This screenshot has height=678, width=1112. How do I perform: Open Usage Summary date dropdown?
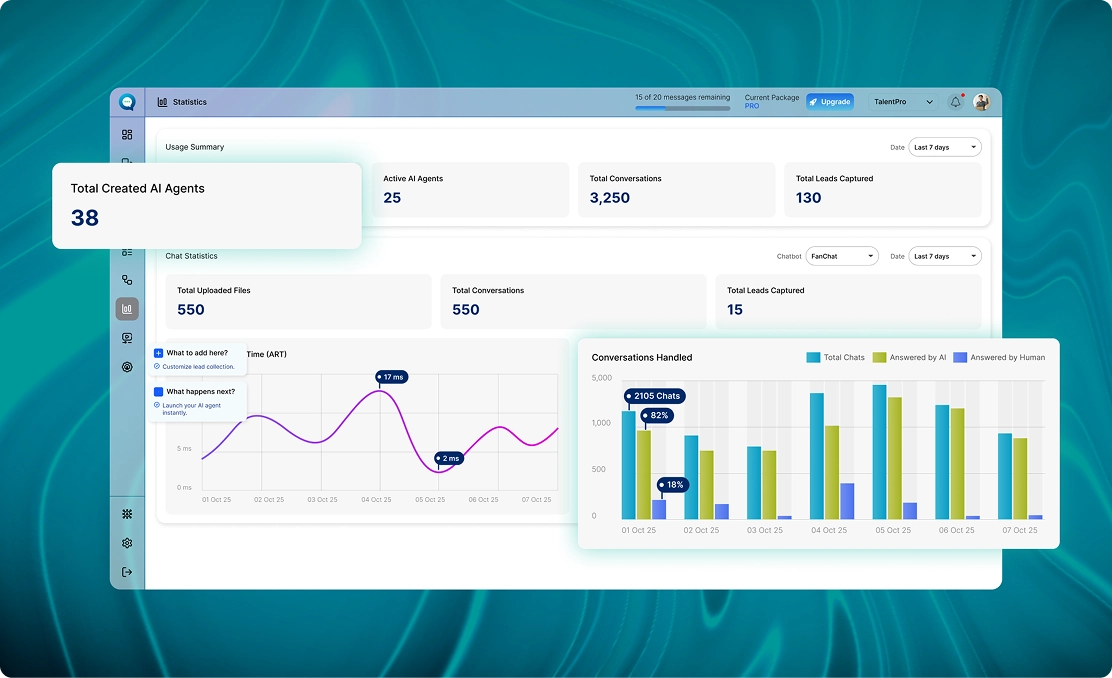click(945, 148)
